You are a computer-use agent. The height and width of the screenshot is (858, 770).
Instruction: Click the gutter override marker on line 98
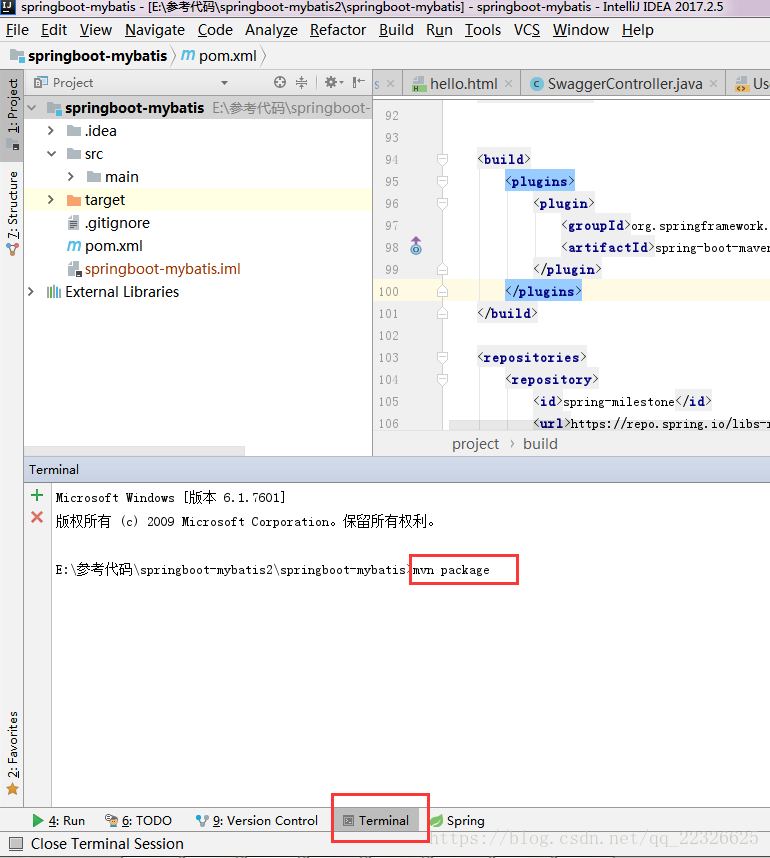[x=416, y=246]
